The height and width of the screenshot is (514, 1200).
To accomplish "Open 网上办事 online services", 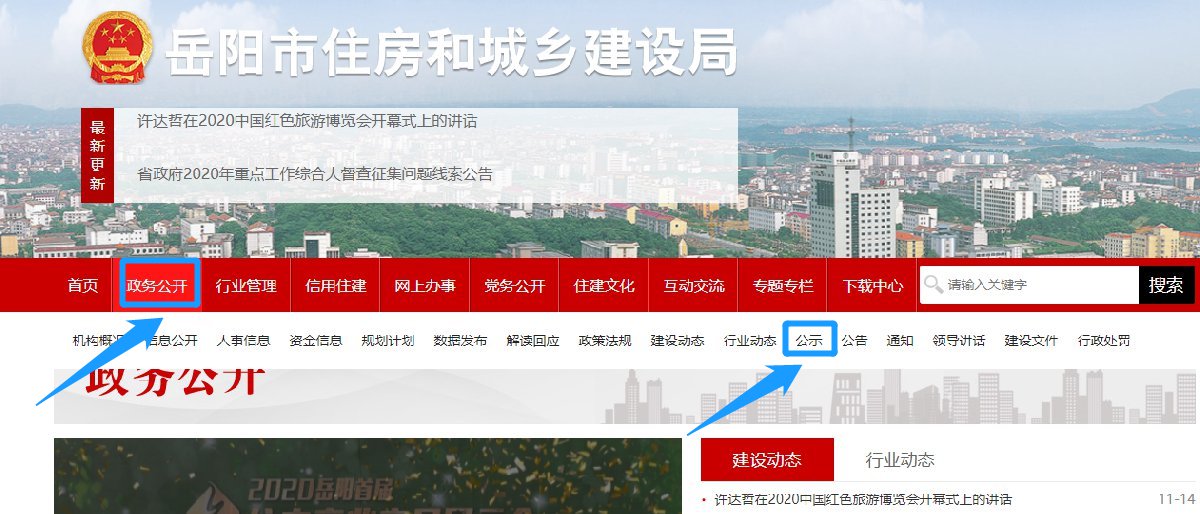I will coord(425,286).
